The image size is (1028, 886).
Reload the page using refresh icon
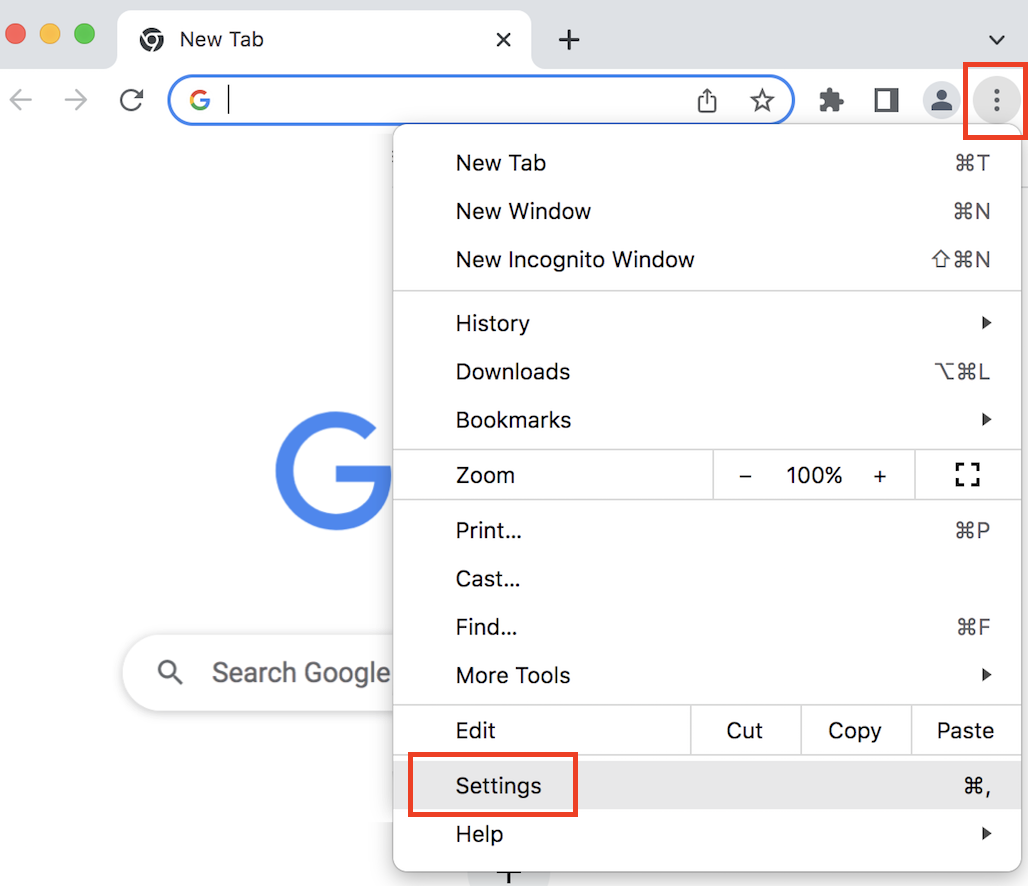[131, 100]
